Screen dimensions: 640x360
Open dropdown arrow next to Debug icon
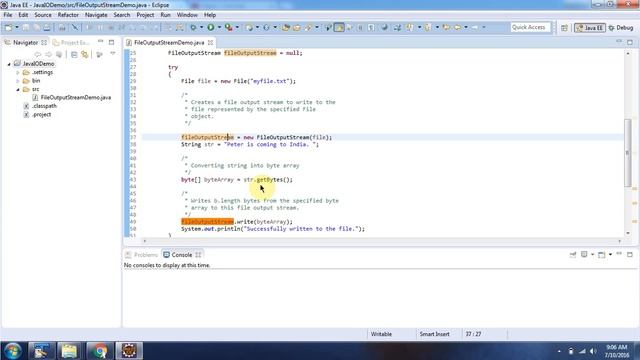pos(201,27)
